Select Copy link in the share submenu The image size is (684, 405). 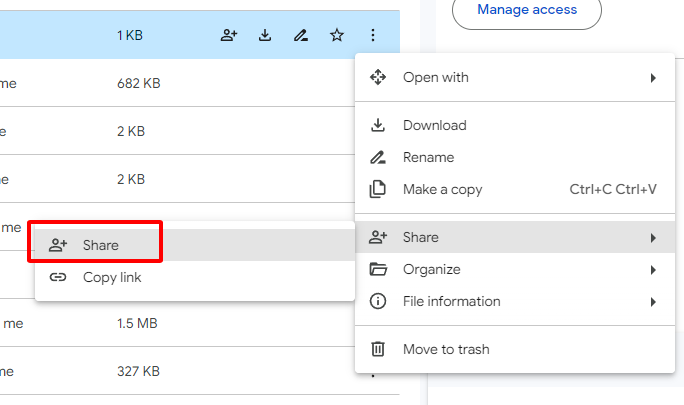tap(111, 277)
